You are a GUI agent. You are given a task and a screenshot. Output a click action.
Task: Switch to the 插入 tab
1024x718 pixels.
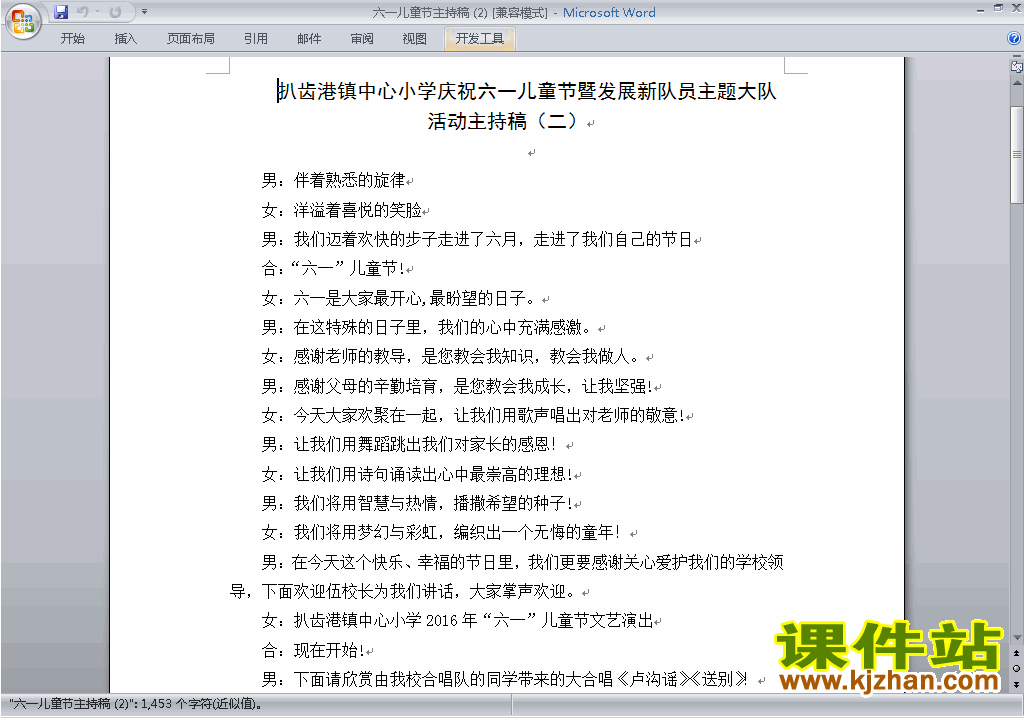126,39
